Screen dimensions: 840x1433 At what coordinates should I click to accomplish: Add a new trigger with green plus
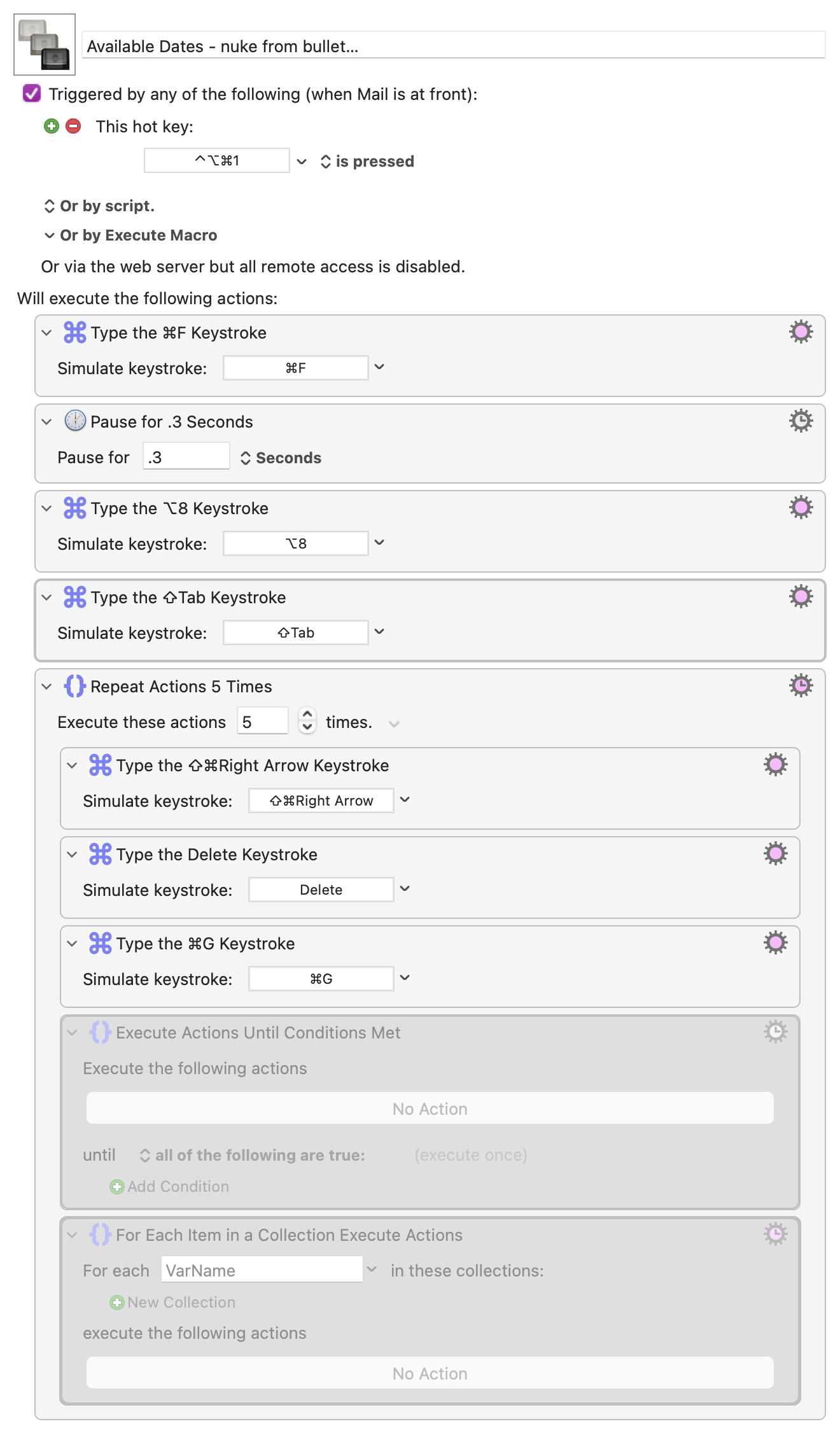pyautogui.click(x=52, y=126)
